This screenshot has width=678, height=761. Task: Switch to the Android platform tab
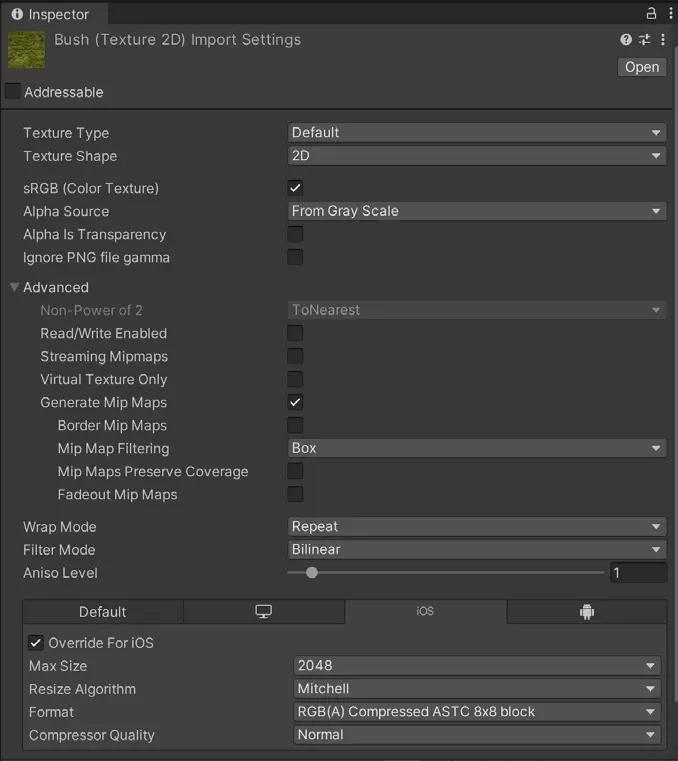tap(587, 612)
